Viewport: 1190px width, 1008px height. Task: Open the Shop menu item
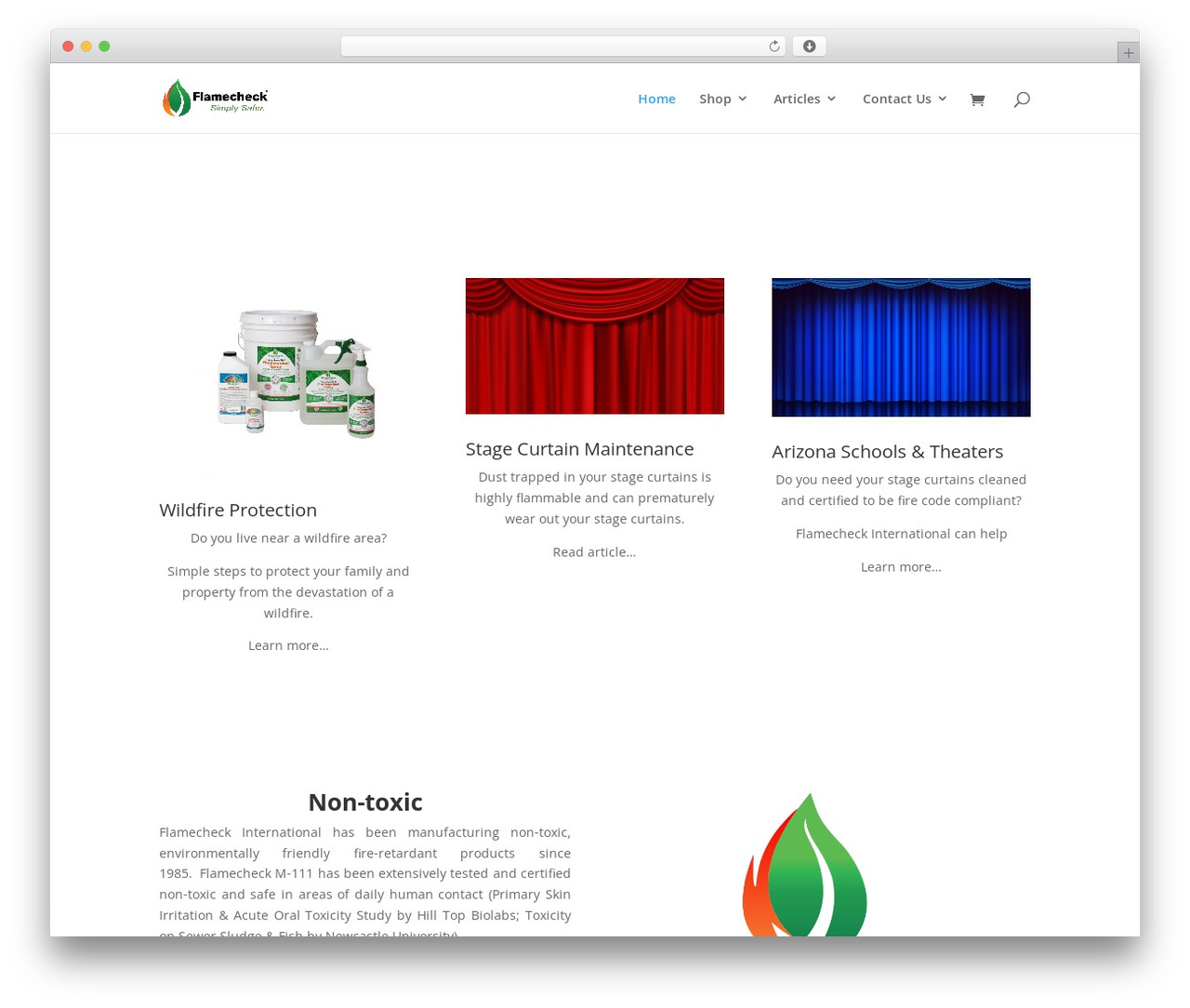coord(715,99)
